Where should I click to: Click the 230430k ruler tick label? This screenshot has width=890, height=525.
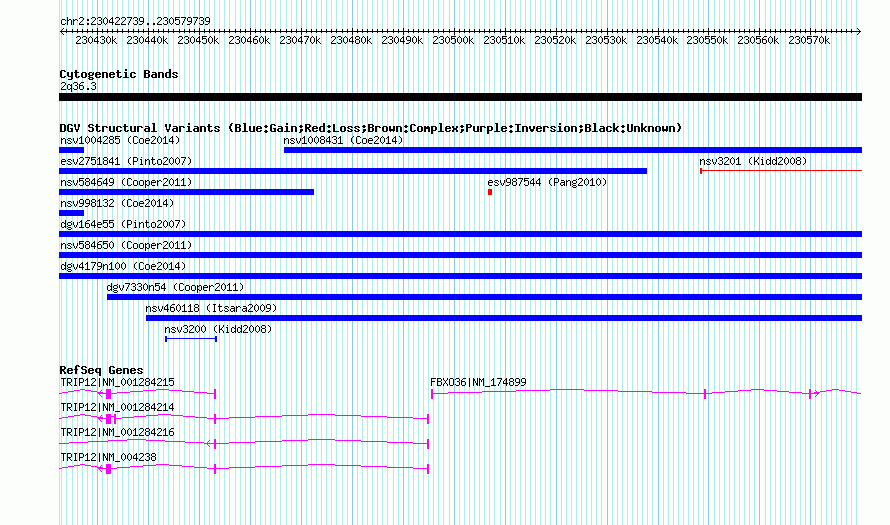96,40
